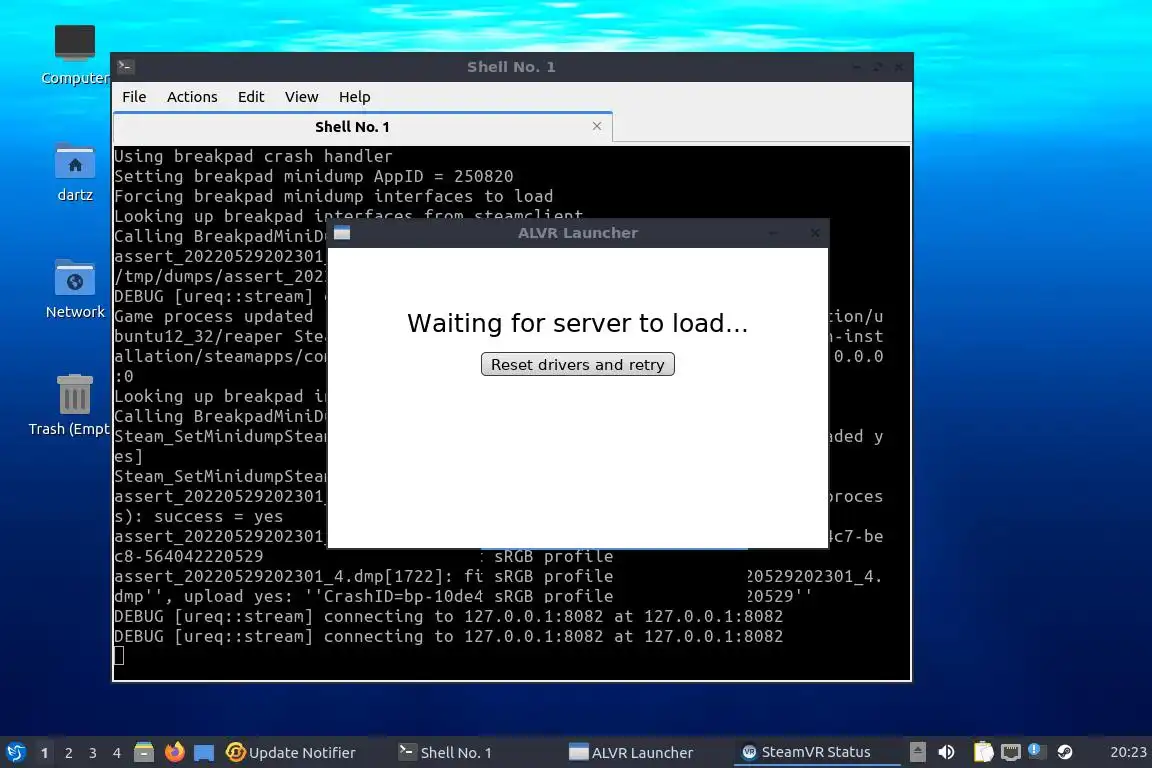Switch to workspace 1
The width and height of the screenshot is (1152, 768).
tap(45, 753)
